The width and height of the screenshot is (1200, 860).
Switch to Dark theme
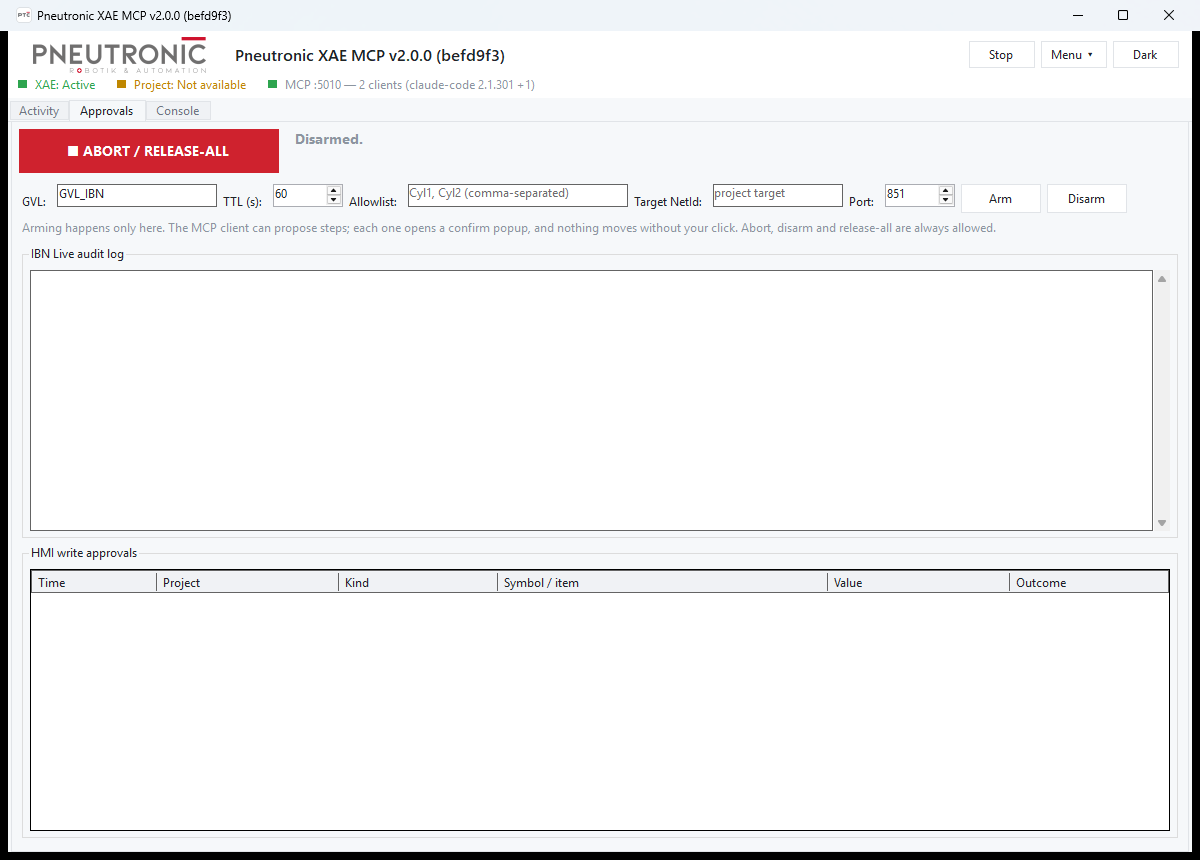(1145, 55)
